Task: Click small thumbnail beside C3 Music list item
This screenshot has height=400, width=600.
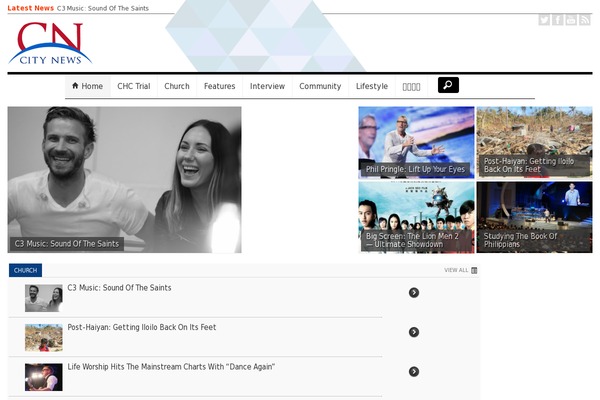Action: point(44,298)
